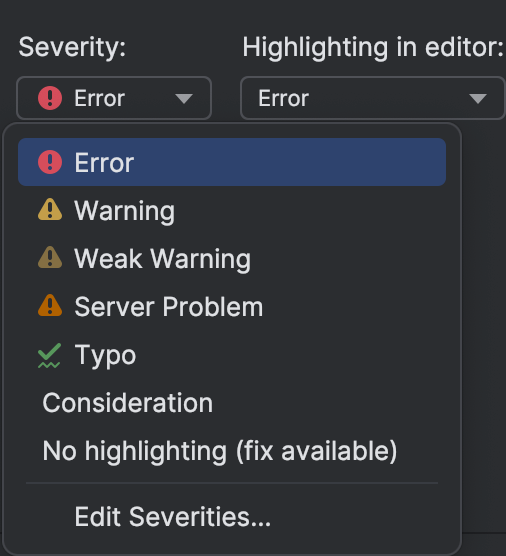Select No highlighting (fix available) option
The image size is (506, 556).
[232, 451]
